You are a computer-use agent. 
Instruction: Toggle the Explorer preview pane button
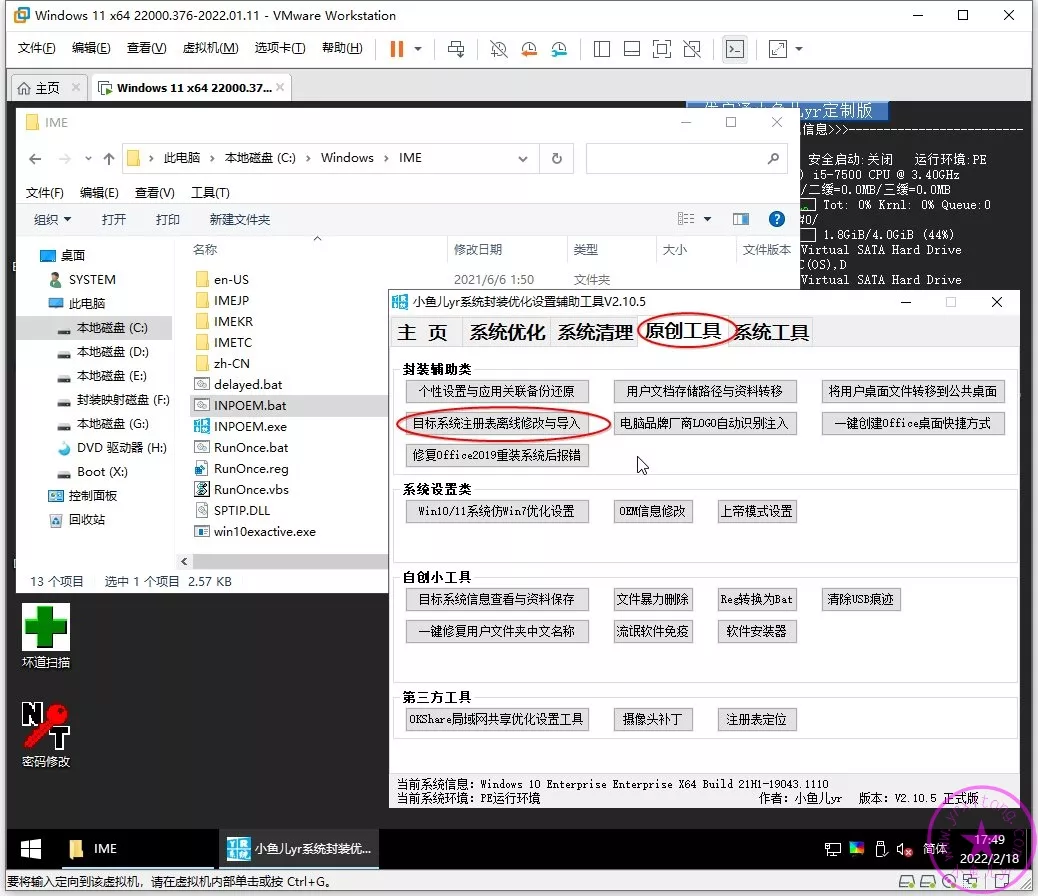click(x=741, y=219)
